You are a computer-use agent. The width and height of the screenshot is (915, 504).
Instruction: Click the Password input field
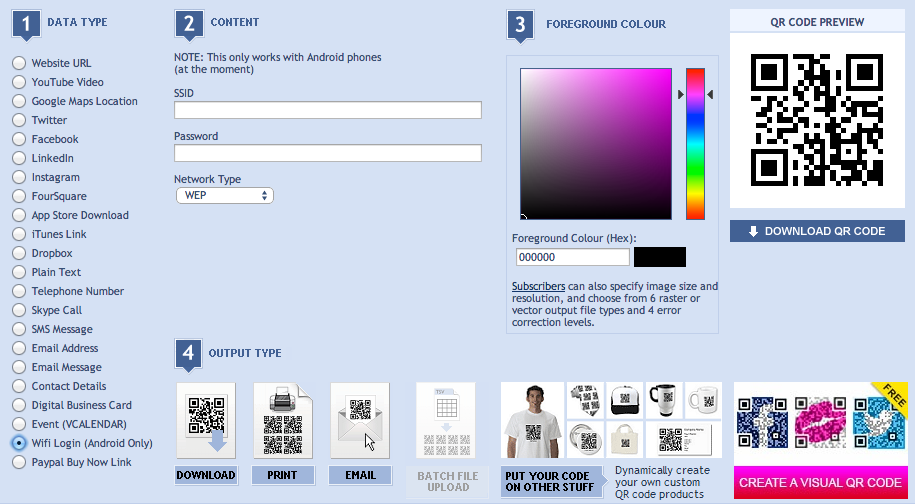[328, 153]
